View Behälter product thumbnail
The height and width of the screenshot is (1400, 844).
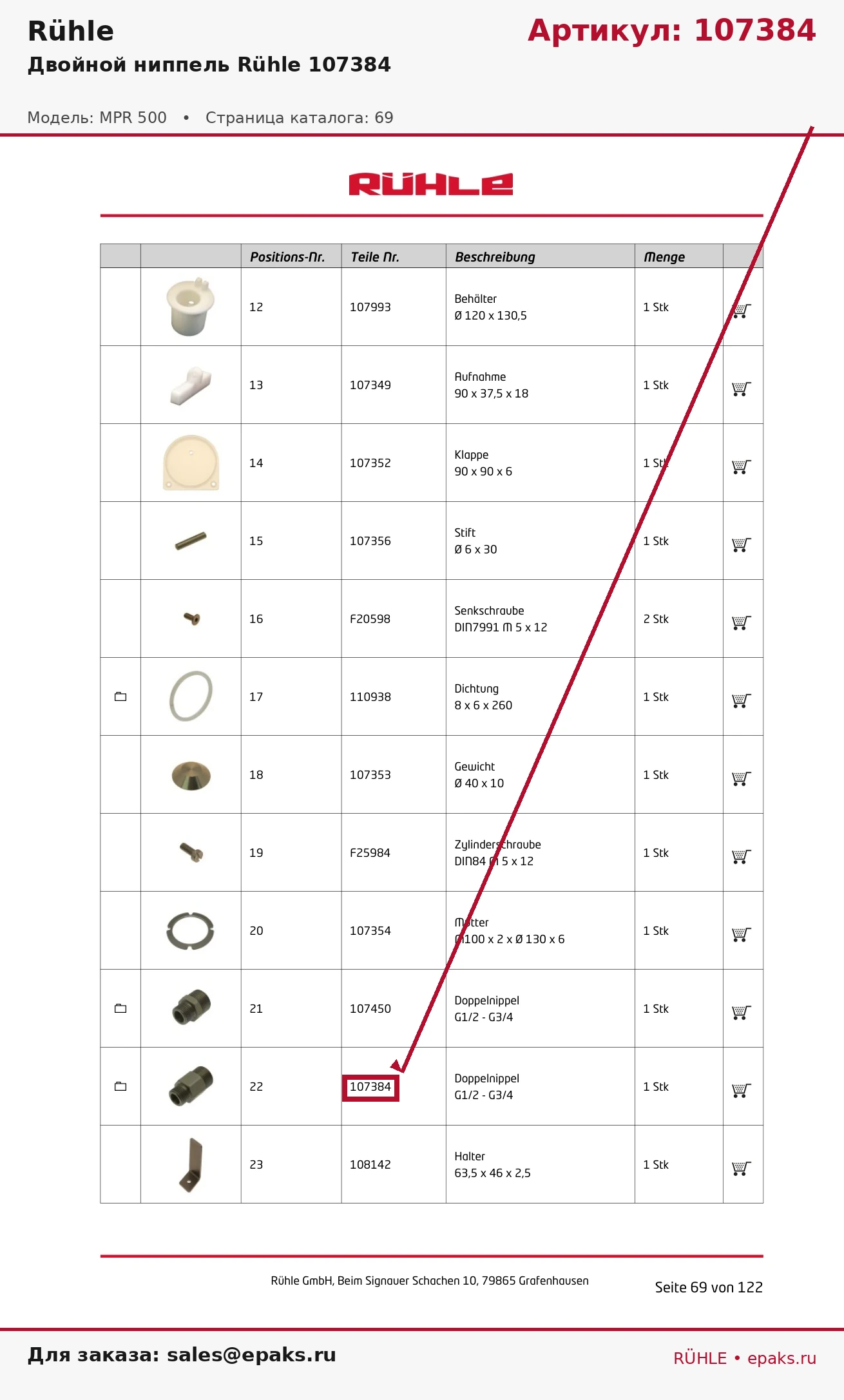coord(189,307)
